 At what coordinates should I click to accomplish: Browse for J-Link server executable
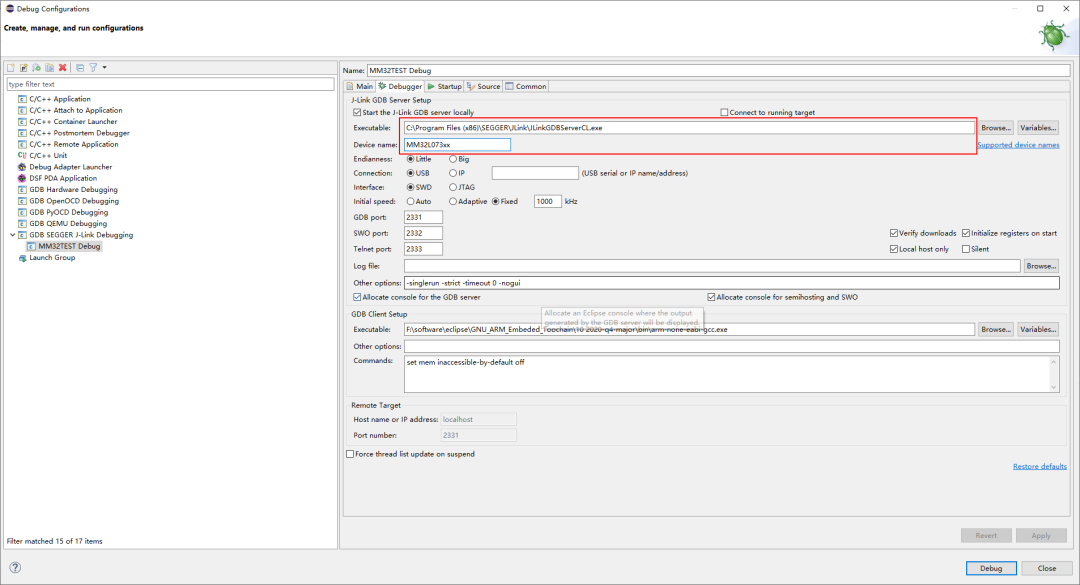click(996, 128)
